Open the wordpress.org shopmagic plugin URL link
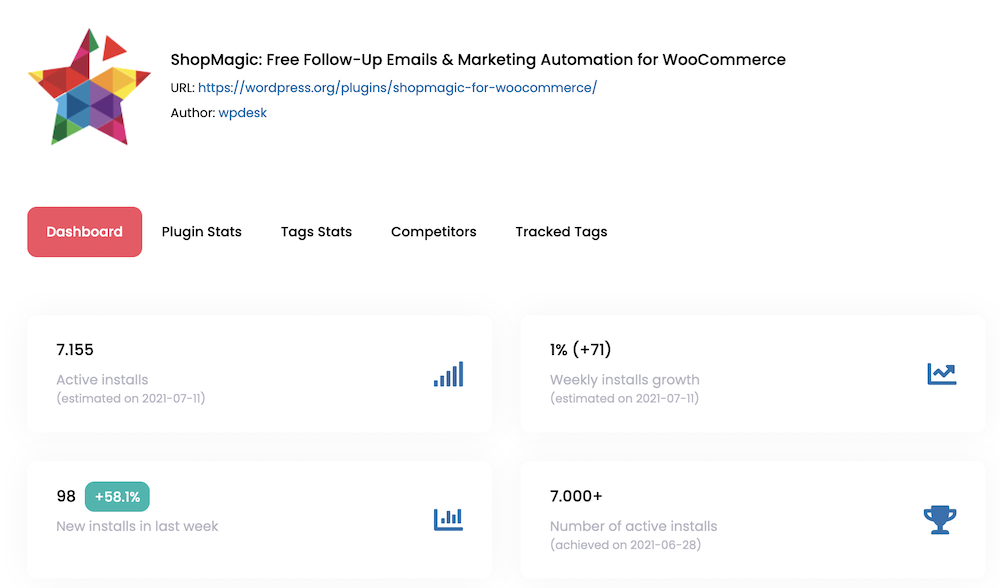 (x=397, y=88)
